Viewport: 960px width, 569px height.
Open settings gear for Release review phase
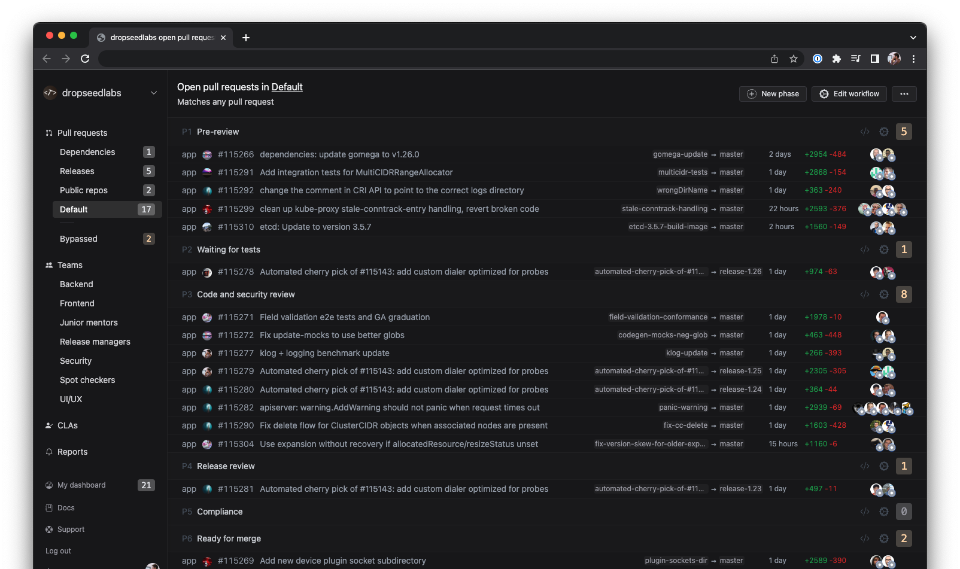coord(884,466)
